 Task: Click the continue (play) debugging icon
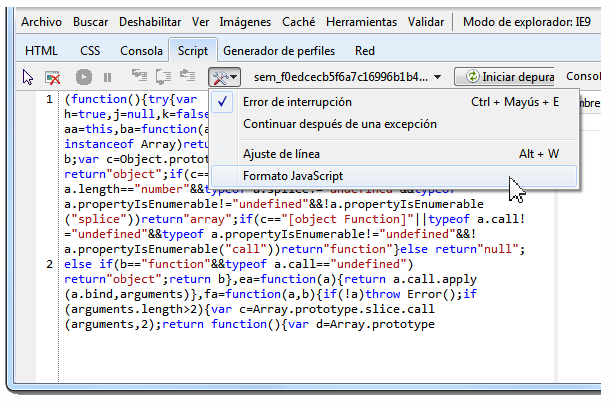84,77
